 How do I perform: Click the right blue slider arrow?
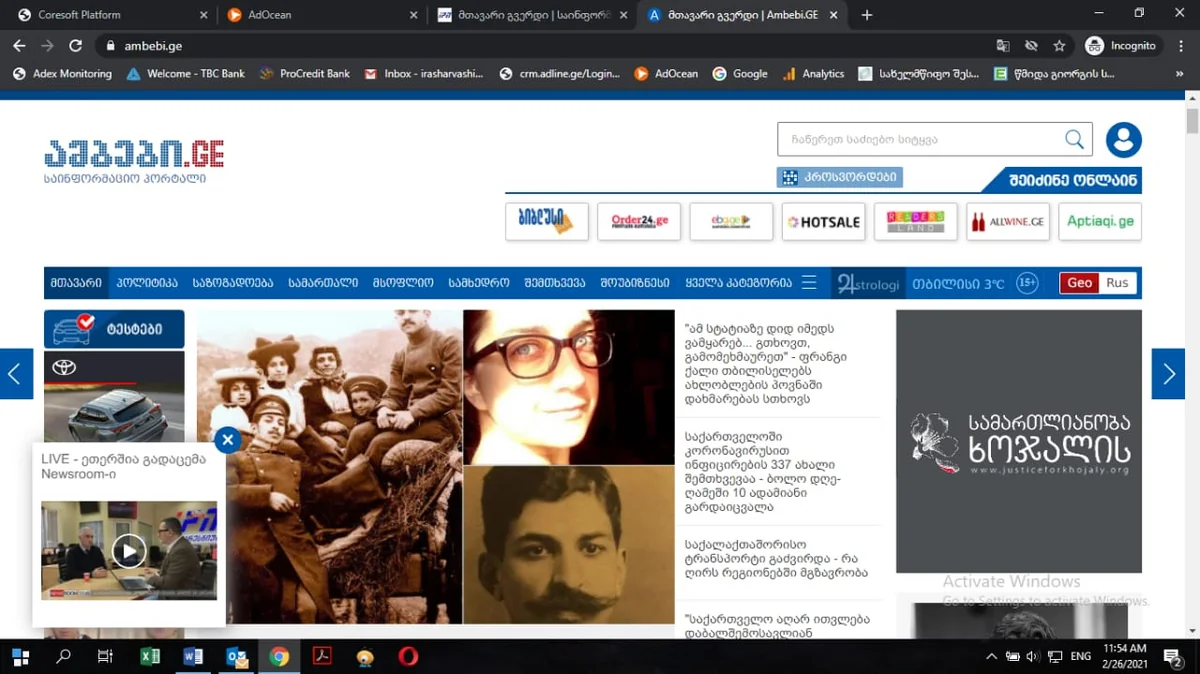click(x=1168, y=374)
